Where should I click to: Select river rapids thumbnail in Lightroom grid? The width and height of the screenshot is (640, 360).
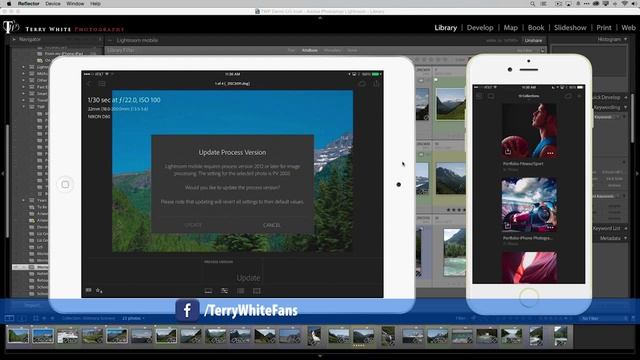tap(454, 252)
